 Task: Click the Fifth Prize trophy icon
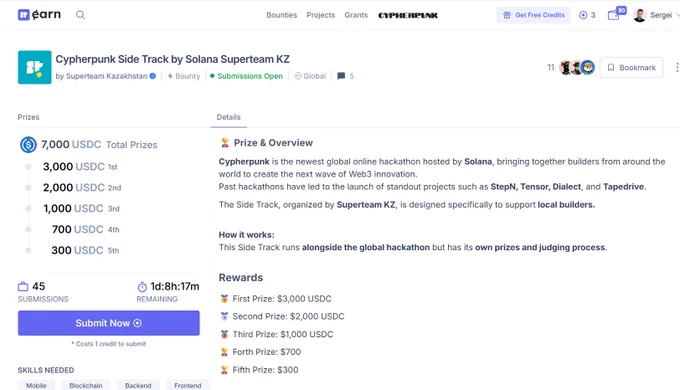coord(224,370)
